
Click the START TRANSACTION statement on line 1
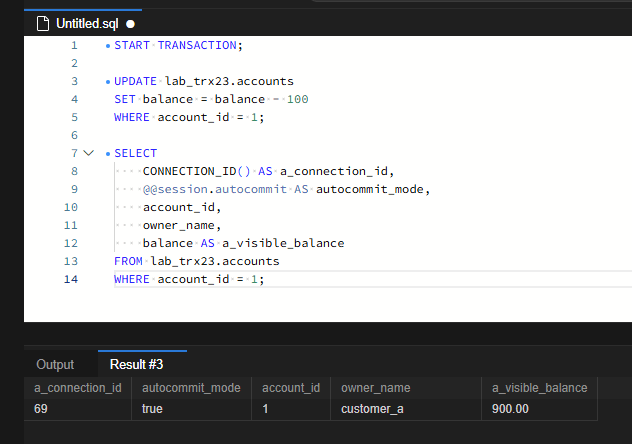pyautogui.click(x=179, y=45)
